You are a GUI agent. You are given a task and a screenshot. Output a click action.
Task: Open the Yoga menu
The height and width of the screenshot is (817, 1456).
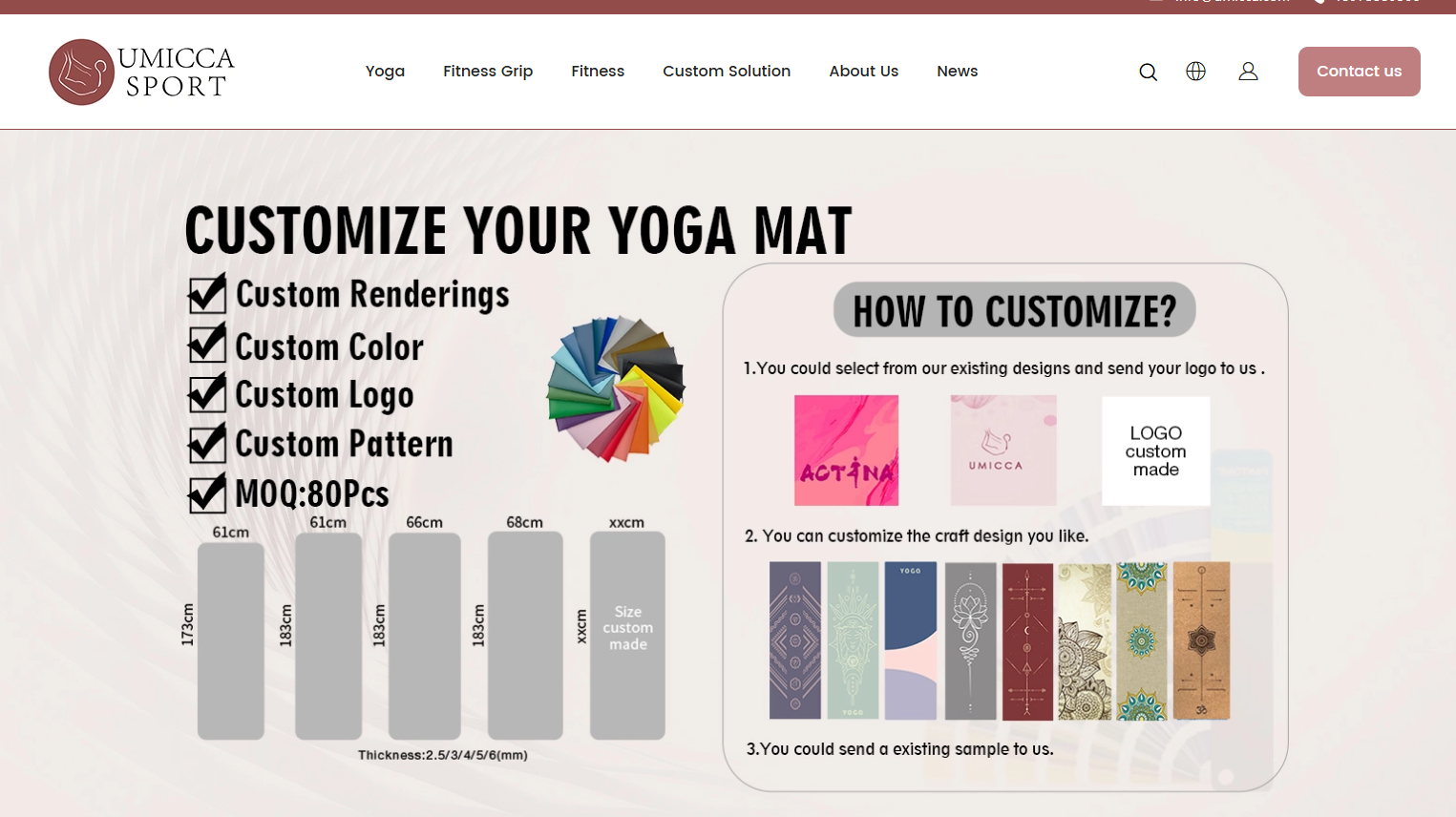click(x=385, y=72)
